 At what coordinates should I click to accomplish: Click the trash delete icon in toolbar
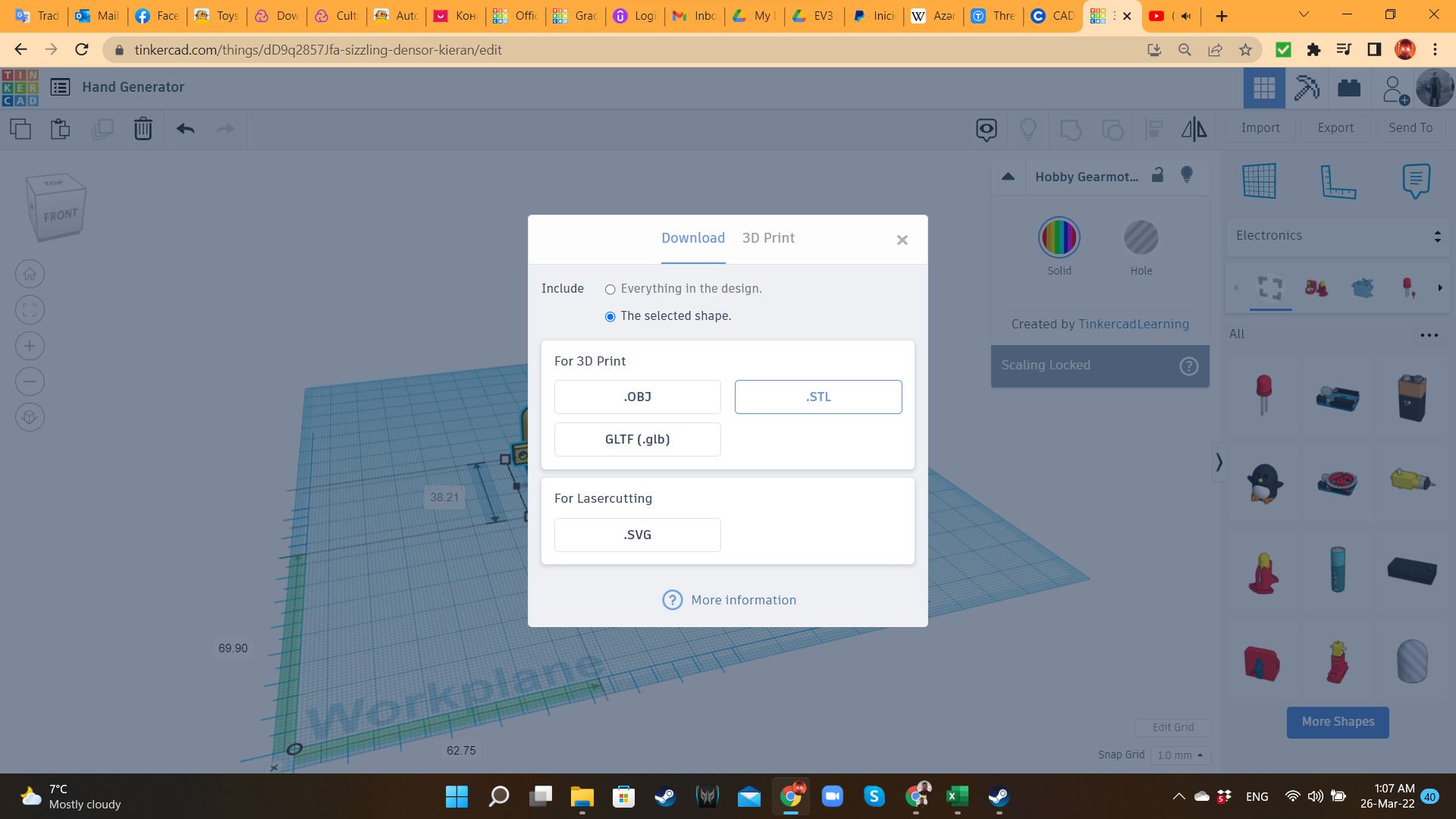[x=143, y=129]
